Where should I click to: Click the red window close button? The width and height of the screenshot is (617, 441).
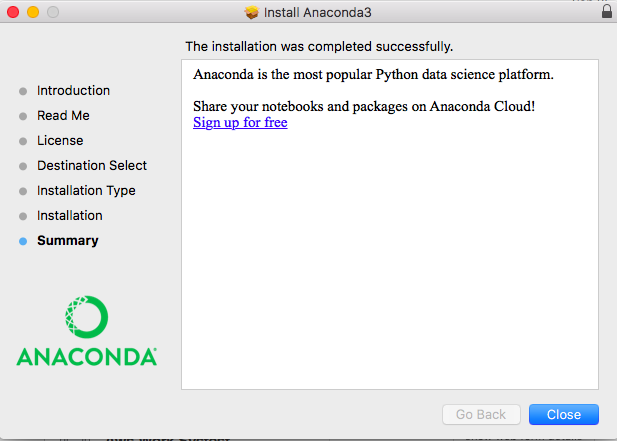point(13,13)
